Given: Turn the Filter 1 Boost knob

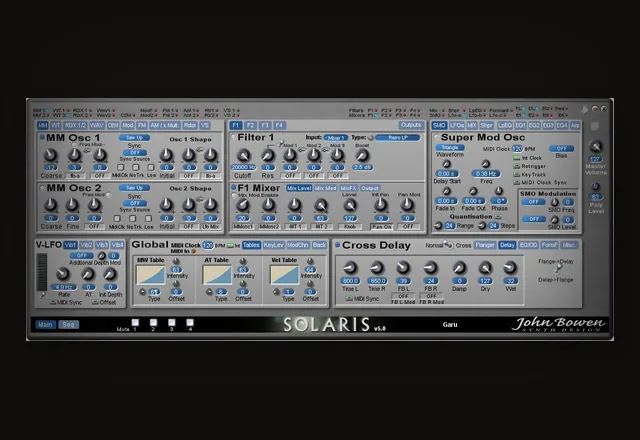Looking at the screenshot, I should [x=362, y=155].
